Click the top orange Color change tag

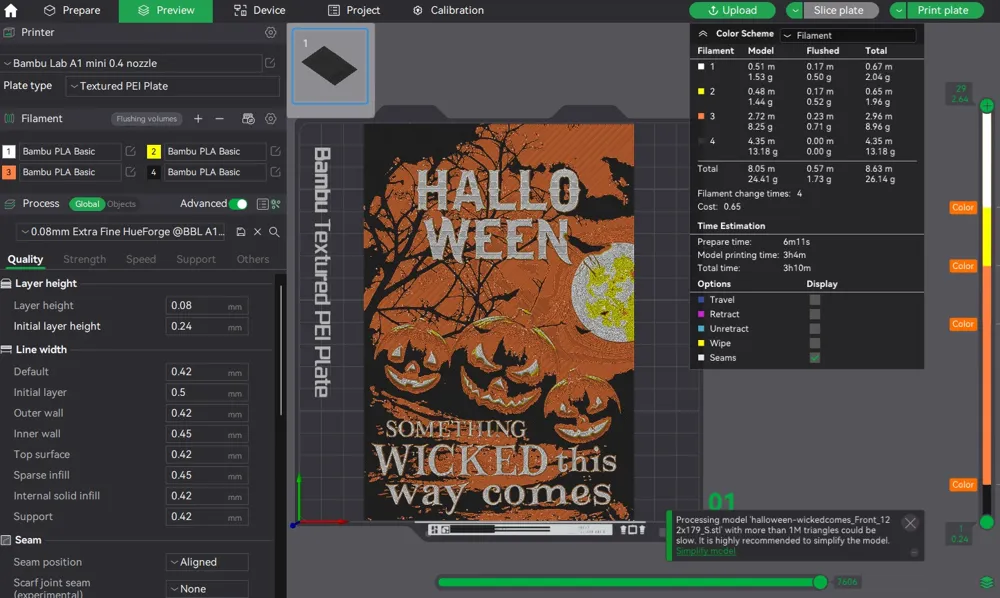click(x=963, y=207)
